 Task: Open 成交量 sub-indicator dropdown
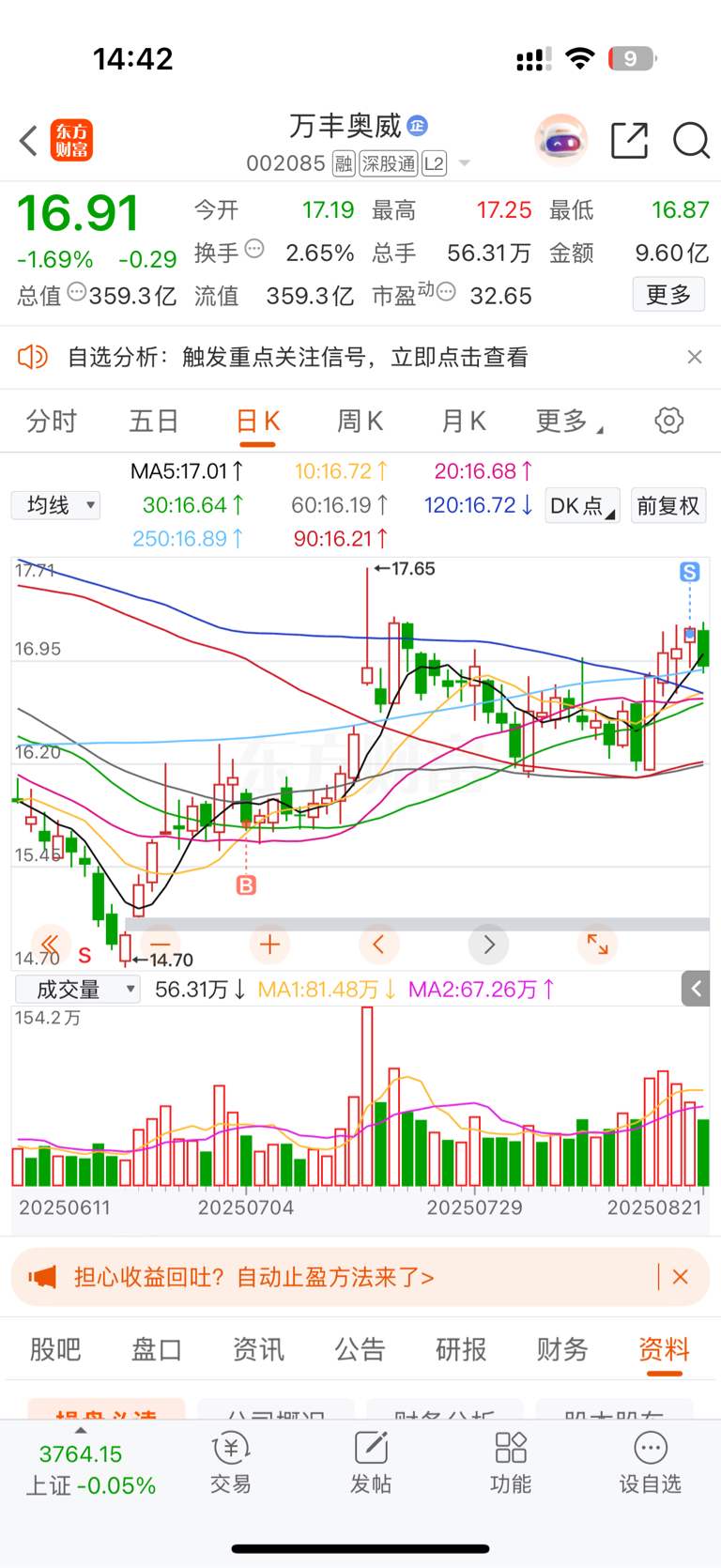(77, 989)
